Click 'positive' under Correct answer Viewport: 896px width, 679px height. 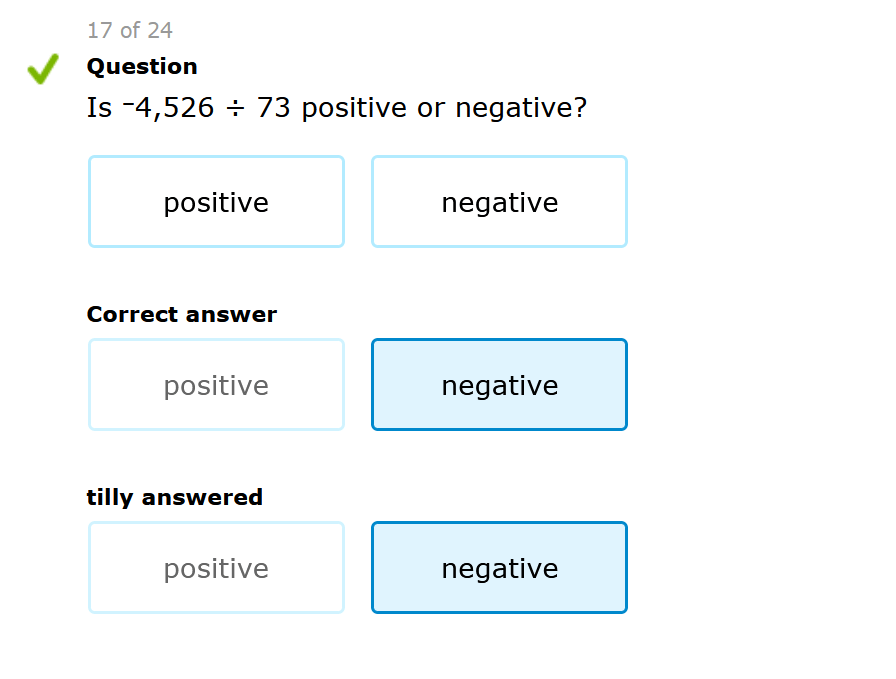click(216, 385)
